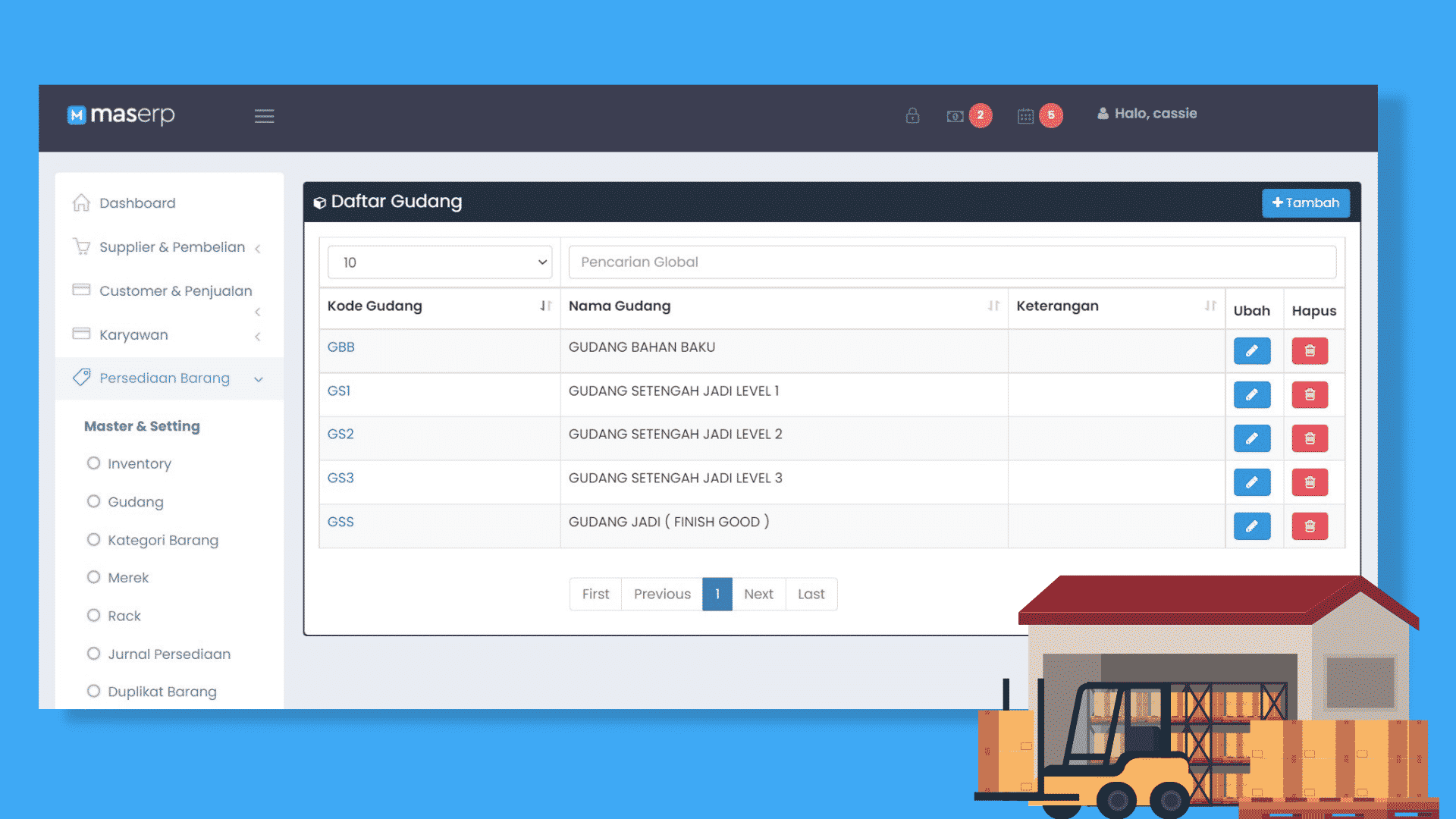1456x819 pixels.
Task: Click the lock icon in top bar
Action: click(912, 115)
